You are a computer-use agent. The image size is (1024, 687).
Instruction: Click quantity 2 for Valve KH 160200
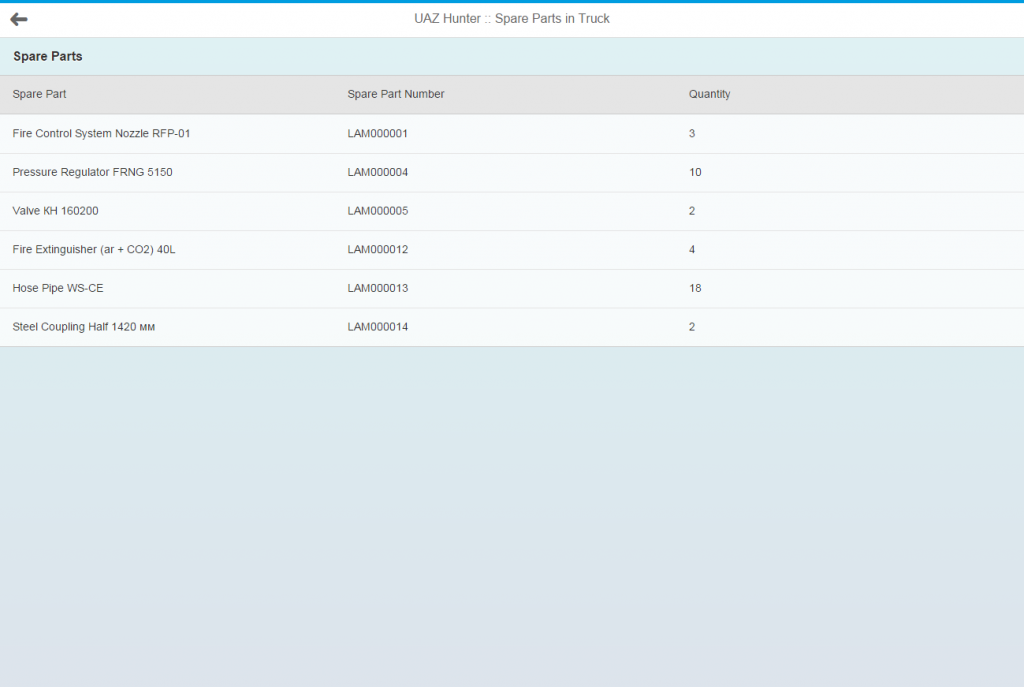tap(692, 211)
